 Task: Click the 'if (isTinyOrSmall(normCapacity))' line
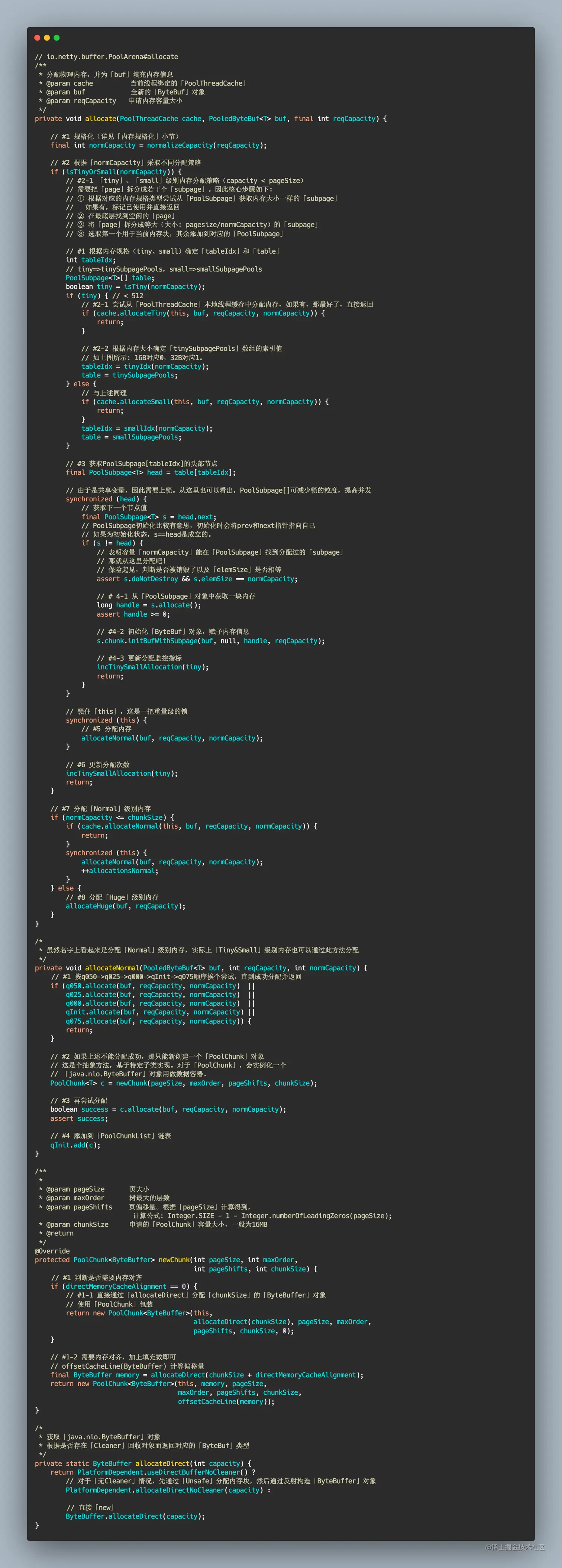pyautogui.click(x=116, y=172)
